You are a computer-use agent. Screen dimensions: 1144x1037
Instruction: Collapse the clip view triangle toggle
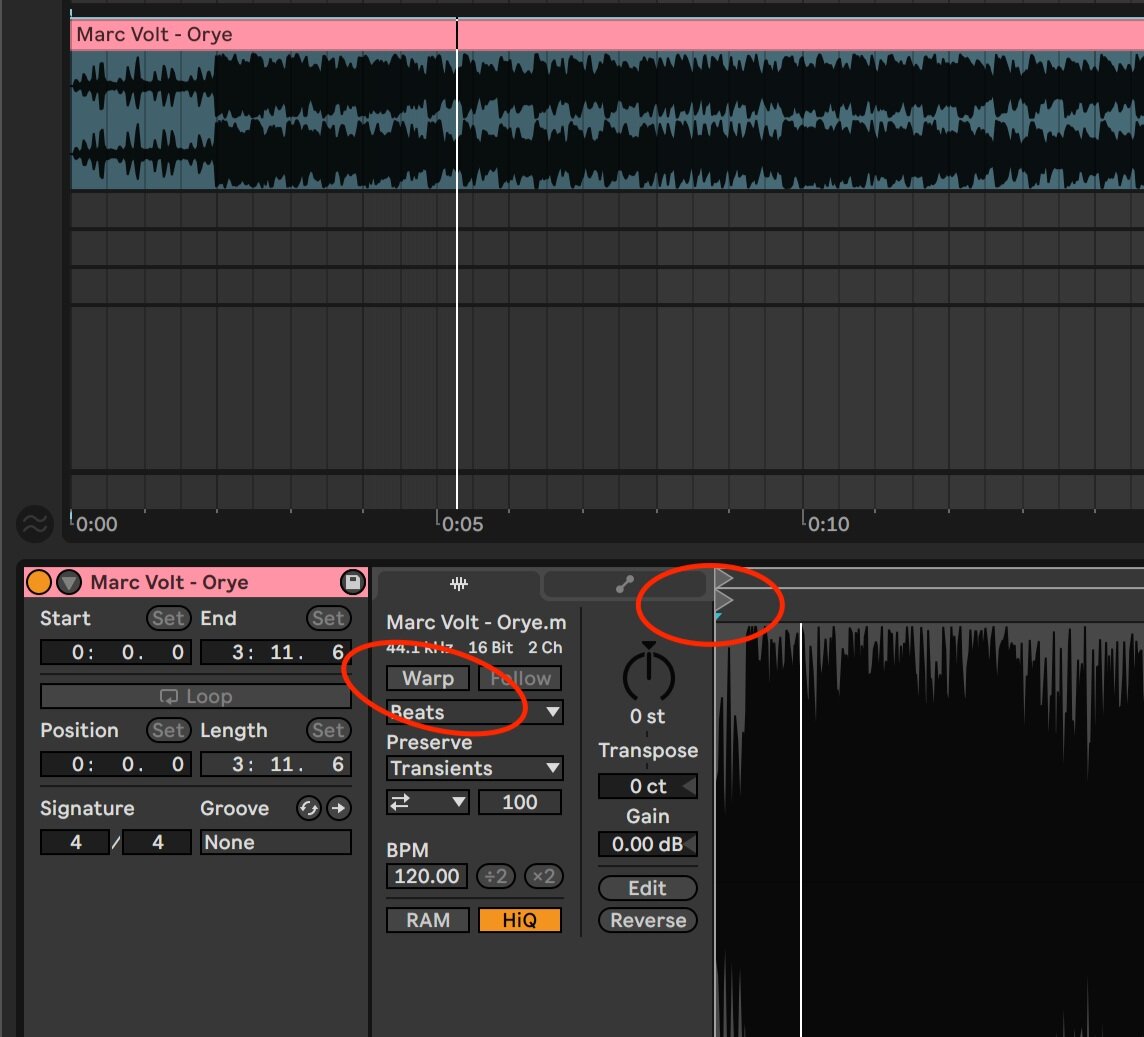click(x=69, y=582)
